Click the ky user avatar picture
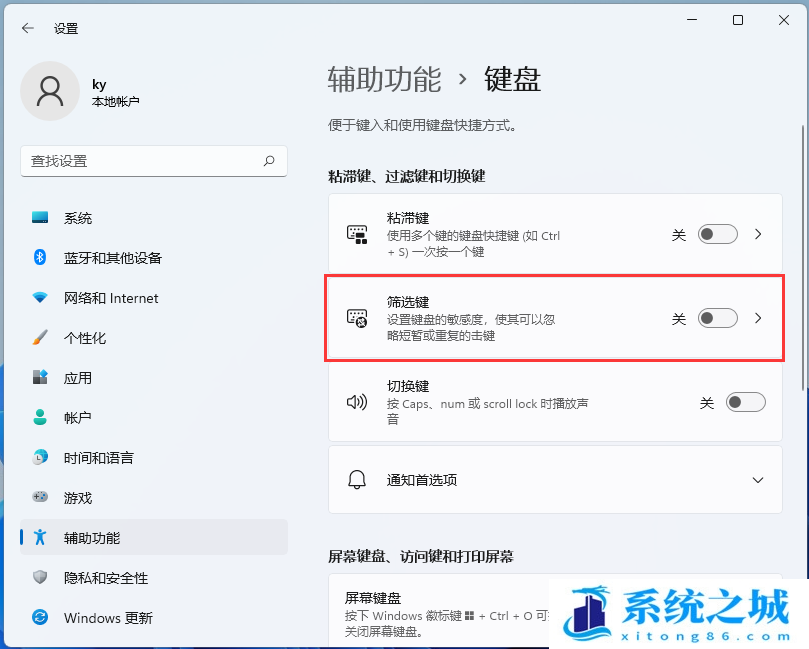Viewport: 809px width, 649px height. click(x=50, y=91)
